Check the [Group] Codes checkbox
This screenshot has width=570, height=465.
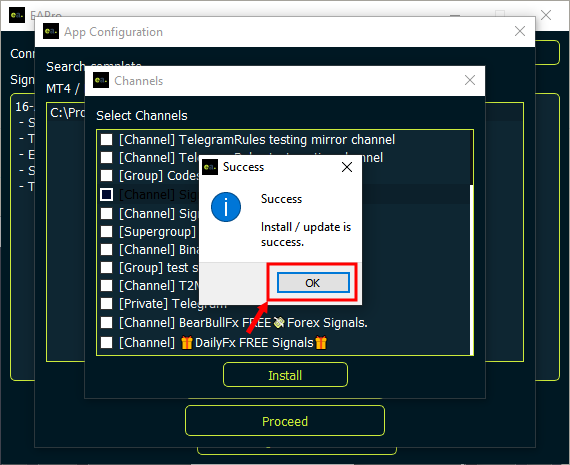[107, 176]
